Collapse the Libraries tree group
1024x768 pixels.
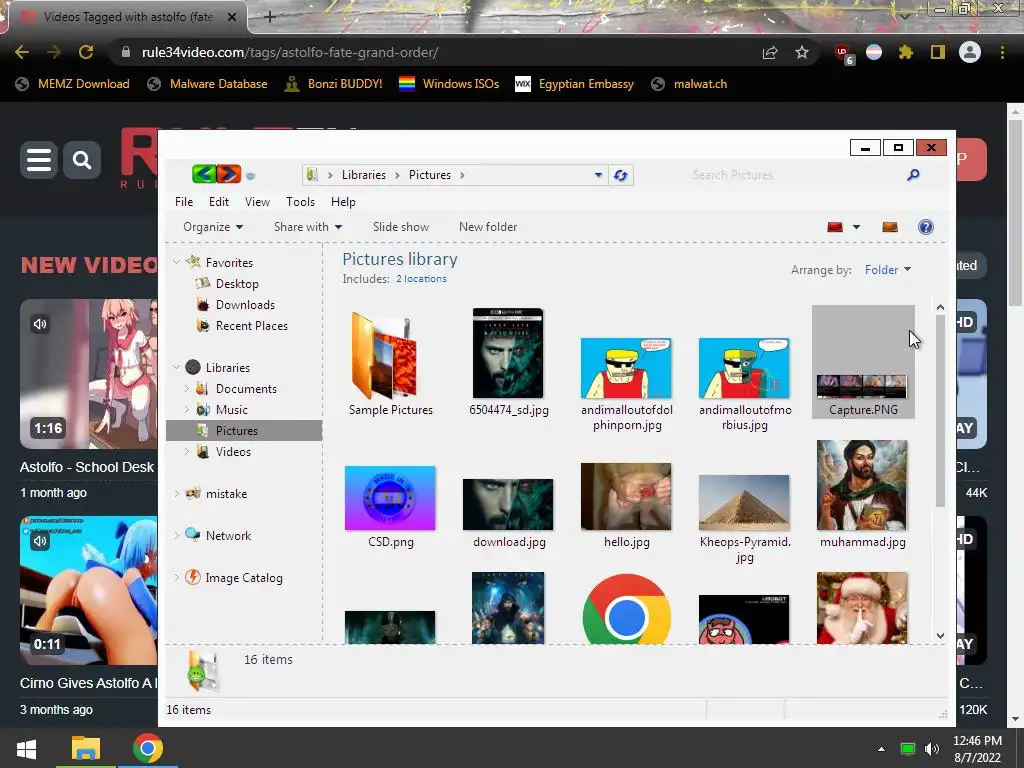click(x=176, y=367)
